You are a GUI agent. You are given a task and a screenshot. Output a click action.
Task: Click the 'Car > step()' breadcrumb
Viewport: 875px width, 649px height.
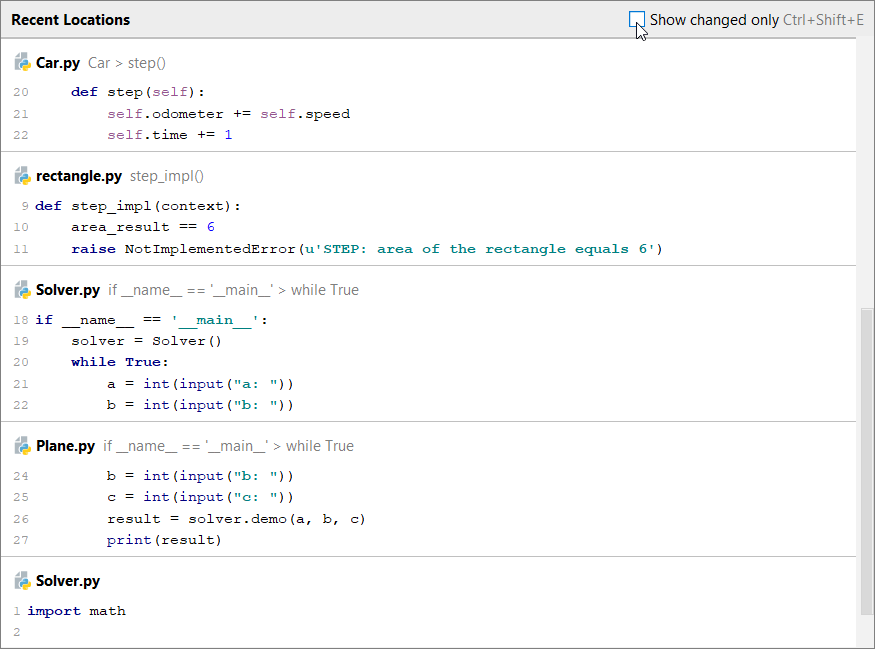tap(127, 63)
